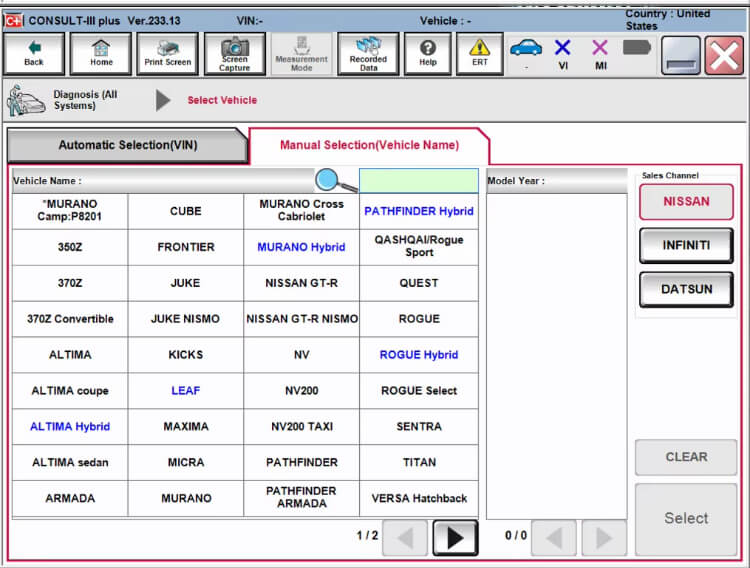Select ALTIMA coupe vehicle
Image resolution: width=750 pixels, height=568 pixels.
point(70,391)
